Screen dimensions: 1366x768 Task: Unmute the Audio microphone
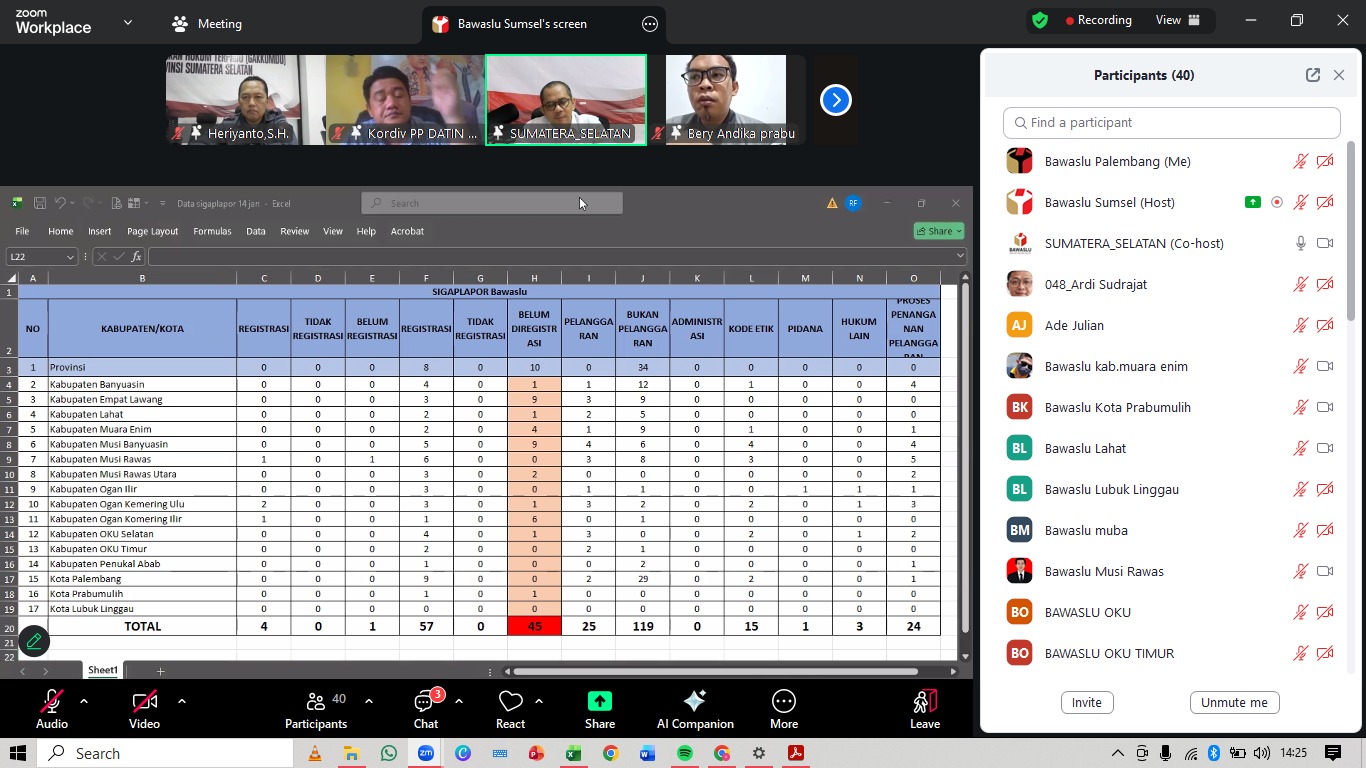[52, 702]
